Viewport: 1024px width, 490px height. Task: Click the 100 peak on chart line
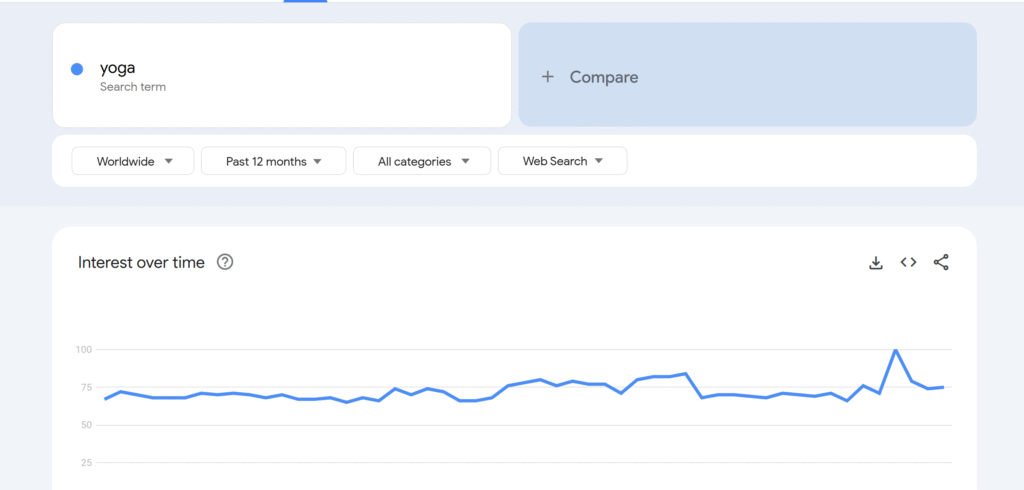[x=895, y=350]
